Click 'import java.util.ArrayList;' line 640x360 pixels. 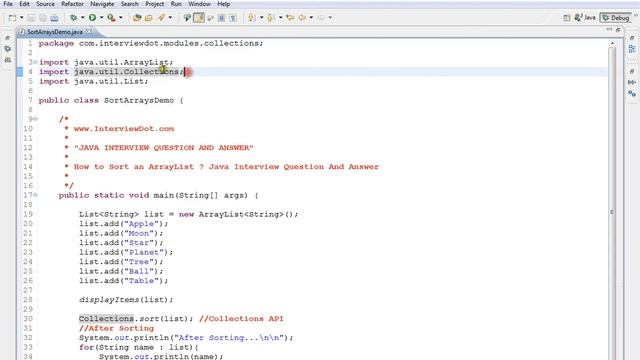tap(106, 62)
